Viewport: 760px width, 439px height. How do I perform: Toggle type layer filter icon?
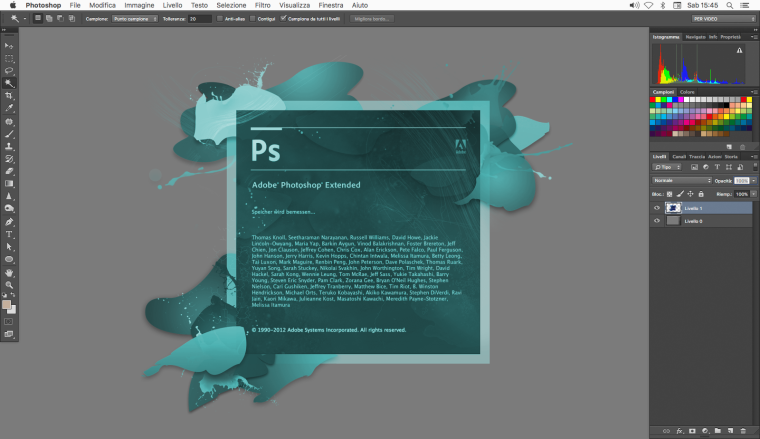click(x=717, y=167)
